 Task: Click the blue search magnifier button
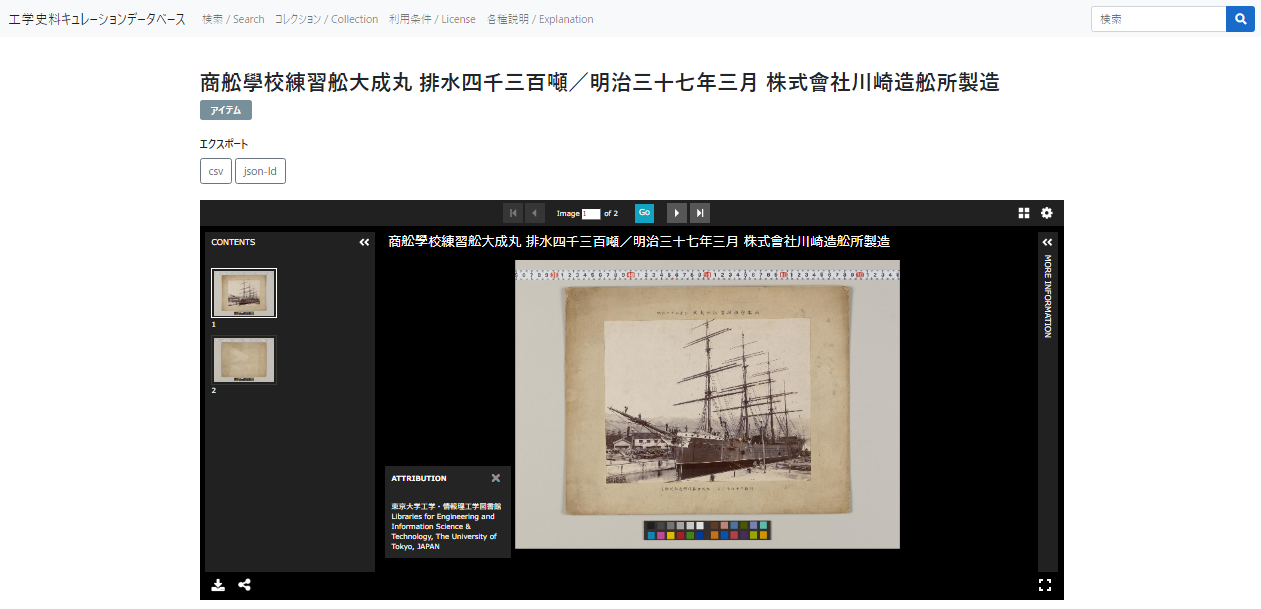(x=1240, y=19)
